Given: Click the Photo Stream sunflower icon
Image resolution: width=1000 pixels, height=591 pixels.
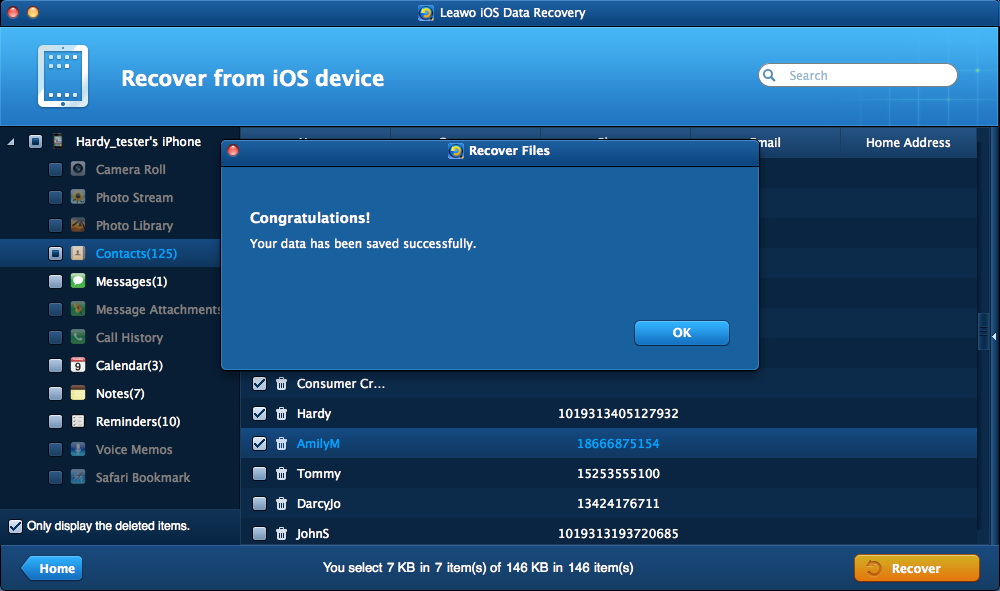Looking at the screenshot, I should click(x=78, y=197).
